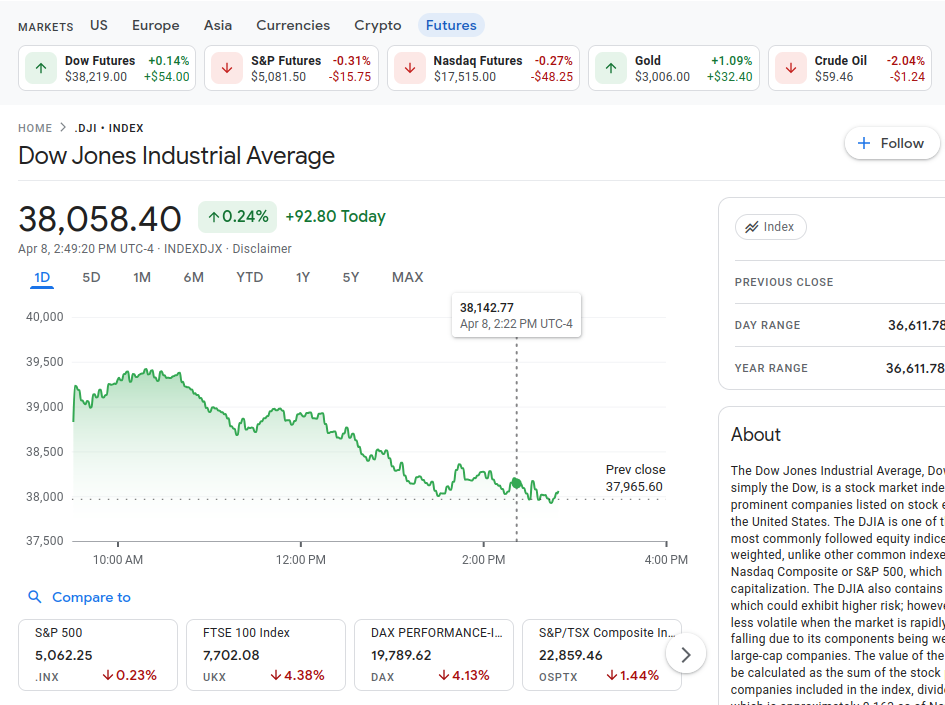Viewport: 945px width, 705px height.
Task: Click the DAY RANGE row label
Action: tap(767, 325)
